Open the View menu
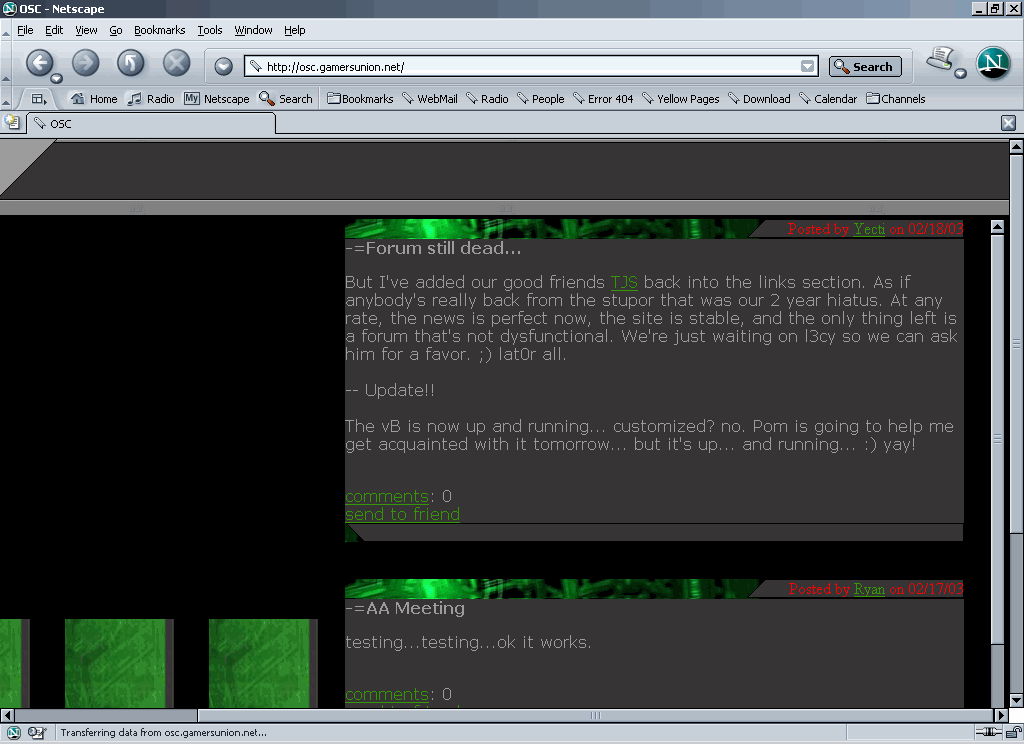1024x744 pixels. pos(86,30)
